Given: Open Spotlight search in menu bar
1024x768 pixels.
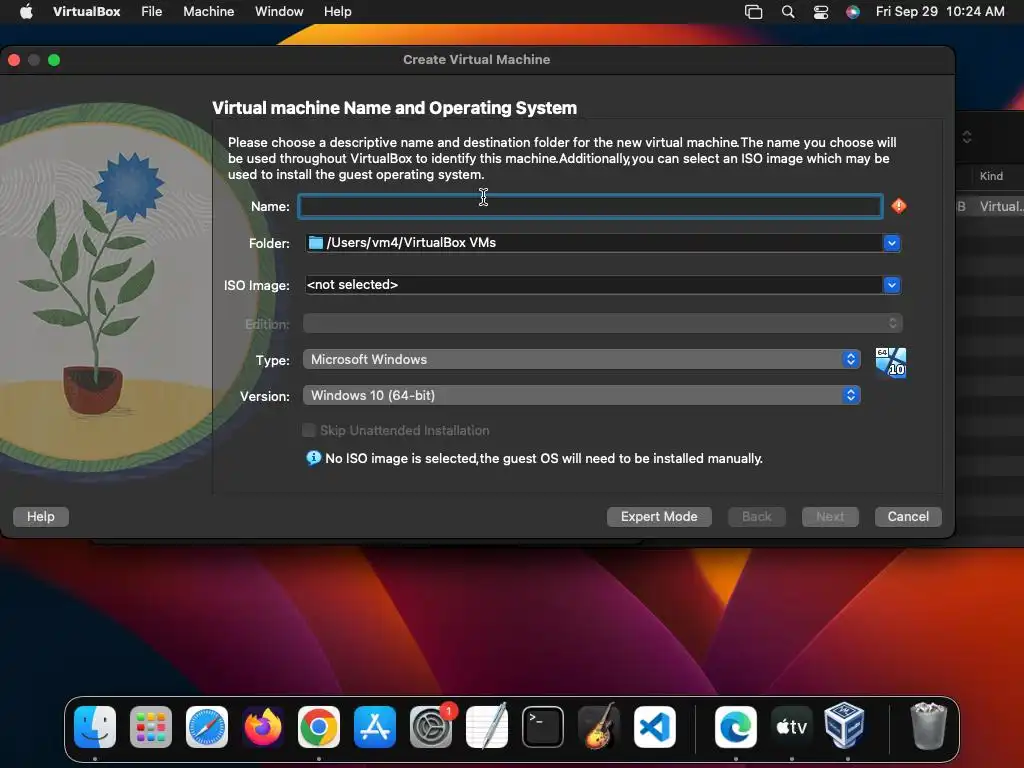Looking at the screenshot, I should point(788,12).
